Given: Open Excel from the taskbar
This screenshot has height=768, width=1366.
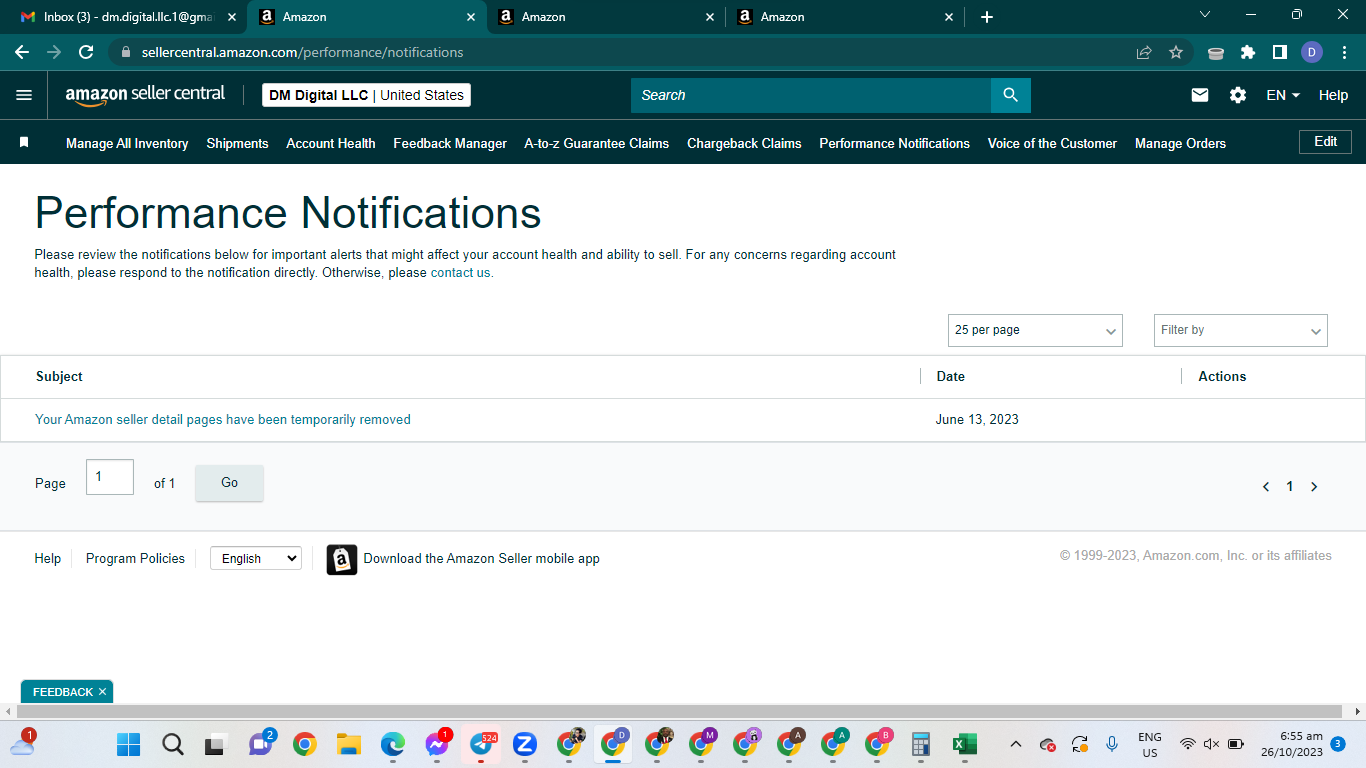Looking at the screenshot, I should click(964, 744).
